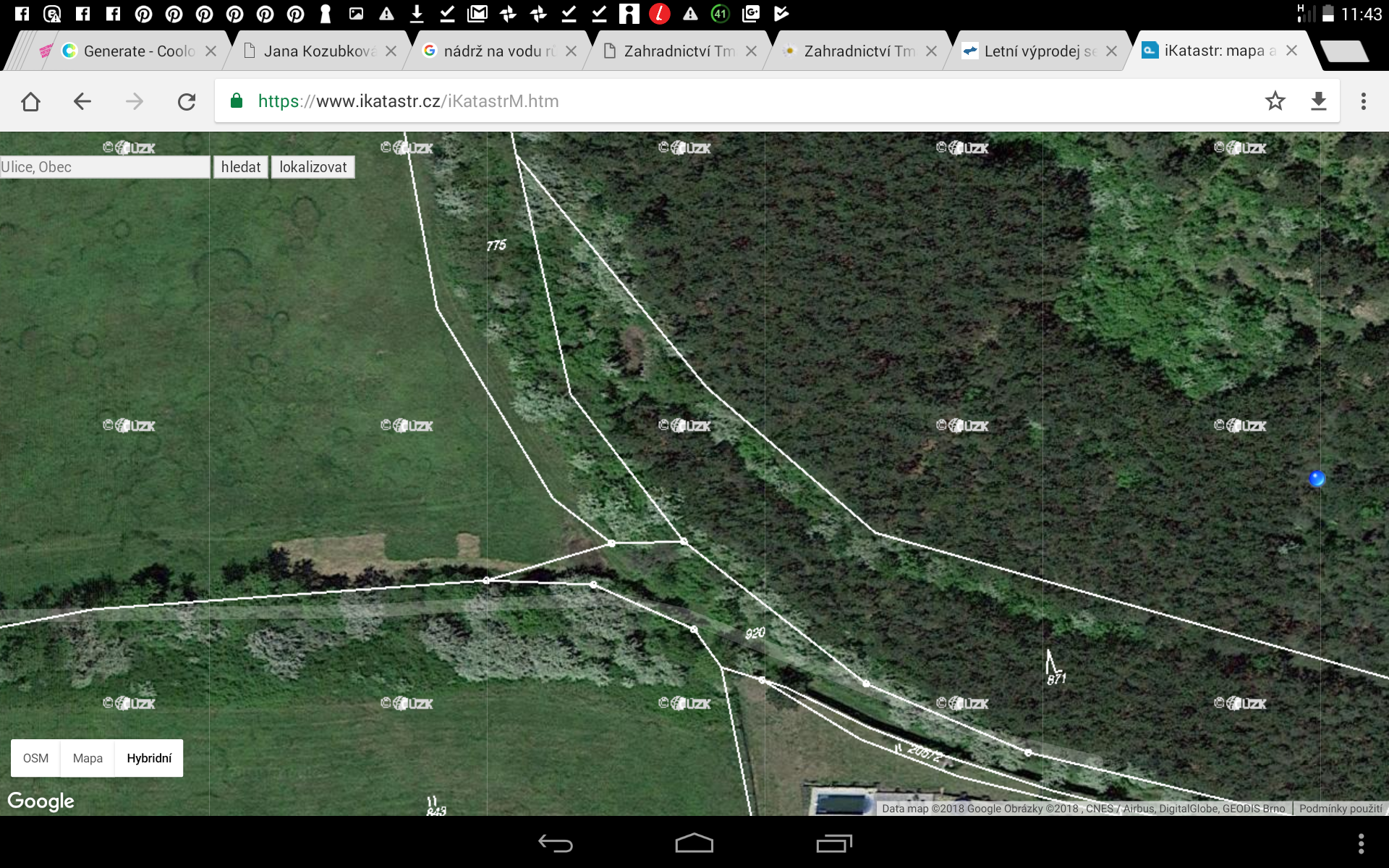This screenshot has height=868, width=1389.
Task: Focus the Ulice, Obec search field
Action: [105, 167]
